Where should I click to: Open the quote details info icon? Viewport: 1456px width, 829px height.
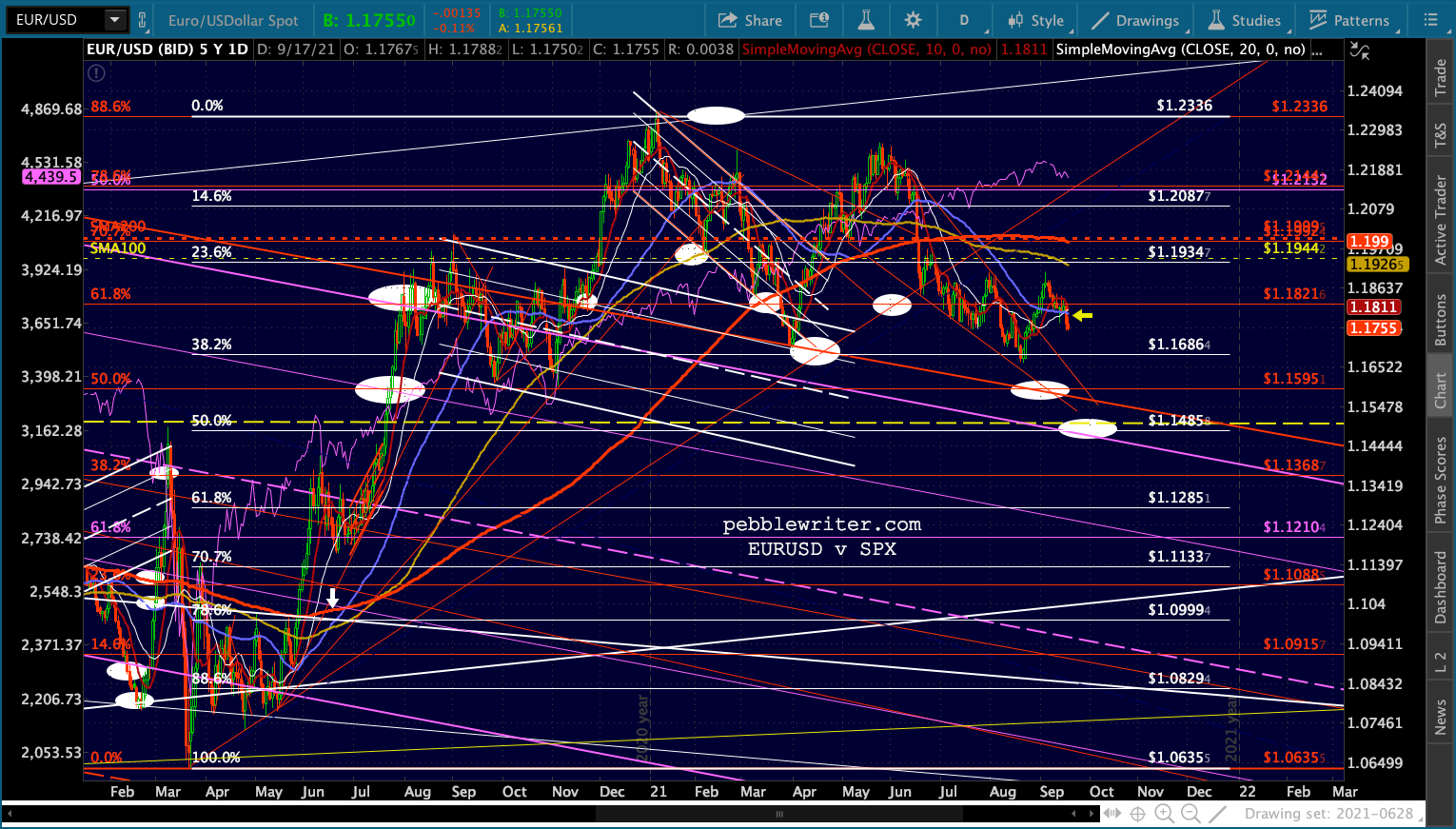(x=818, y=20)
